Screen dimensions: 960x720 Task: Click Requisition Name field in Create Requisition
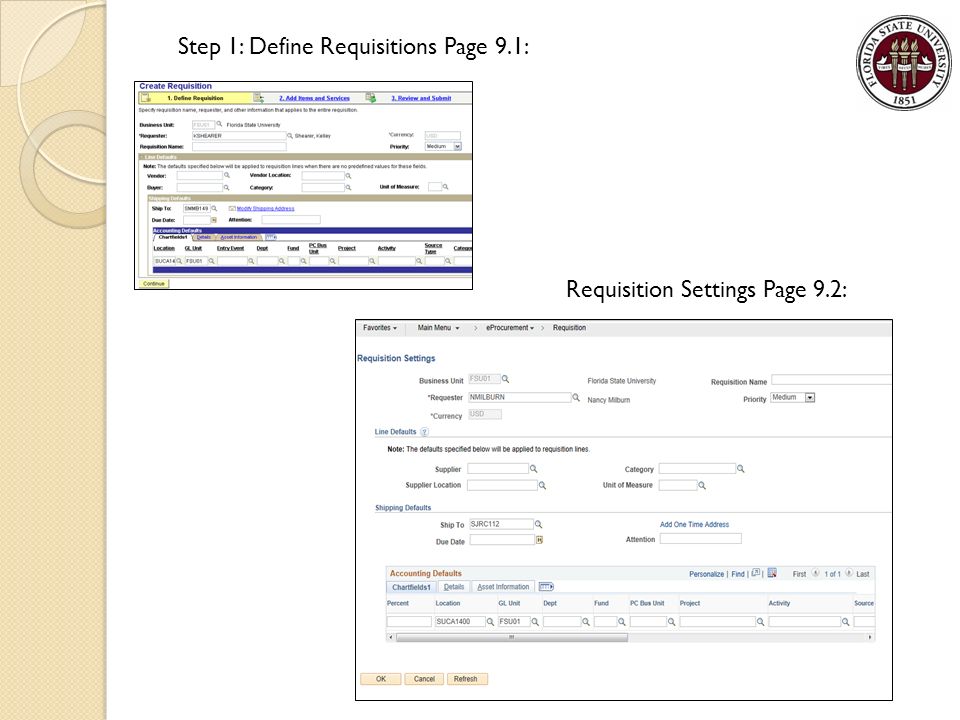(x=239, y=146)
